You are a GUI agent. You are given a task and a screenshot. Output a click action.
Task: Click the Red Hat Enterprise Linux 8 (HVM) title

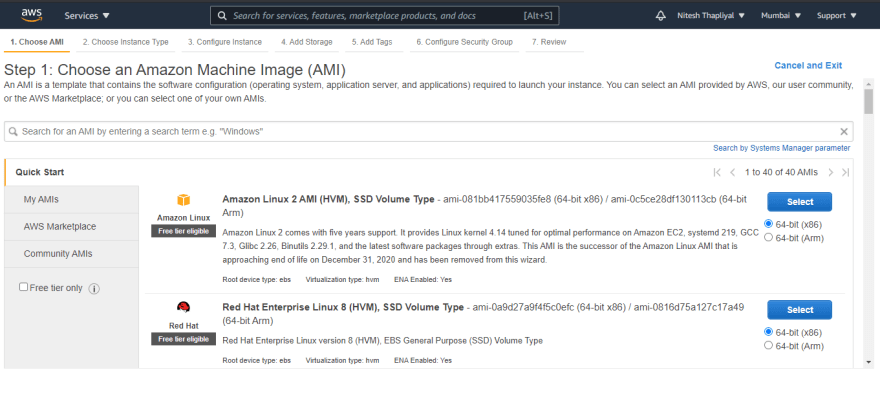tap(343, 307)
